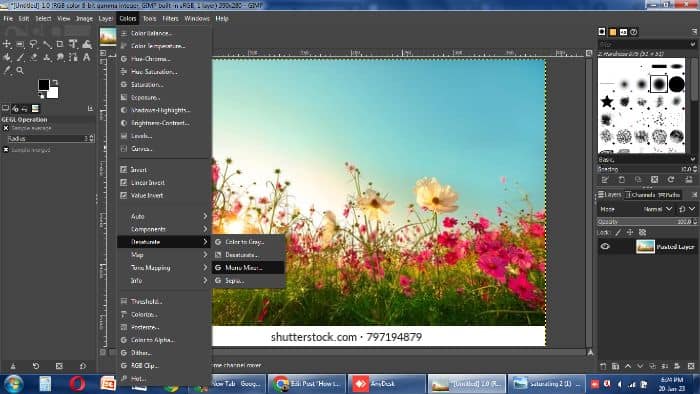
Task: Select the Color Picker eyedropper tool
Action: (x=7, y=70)
